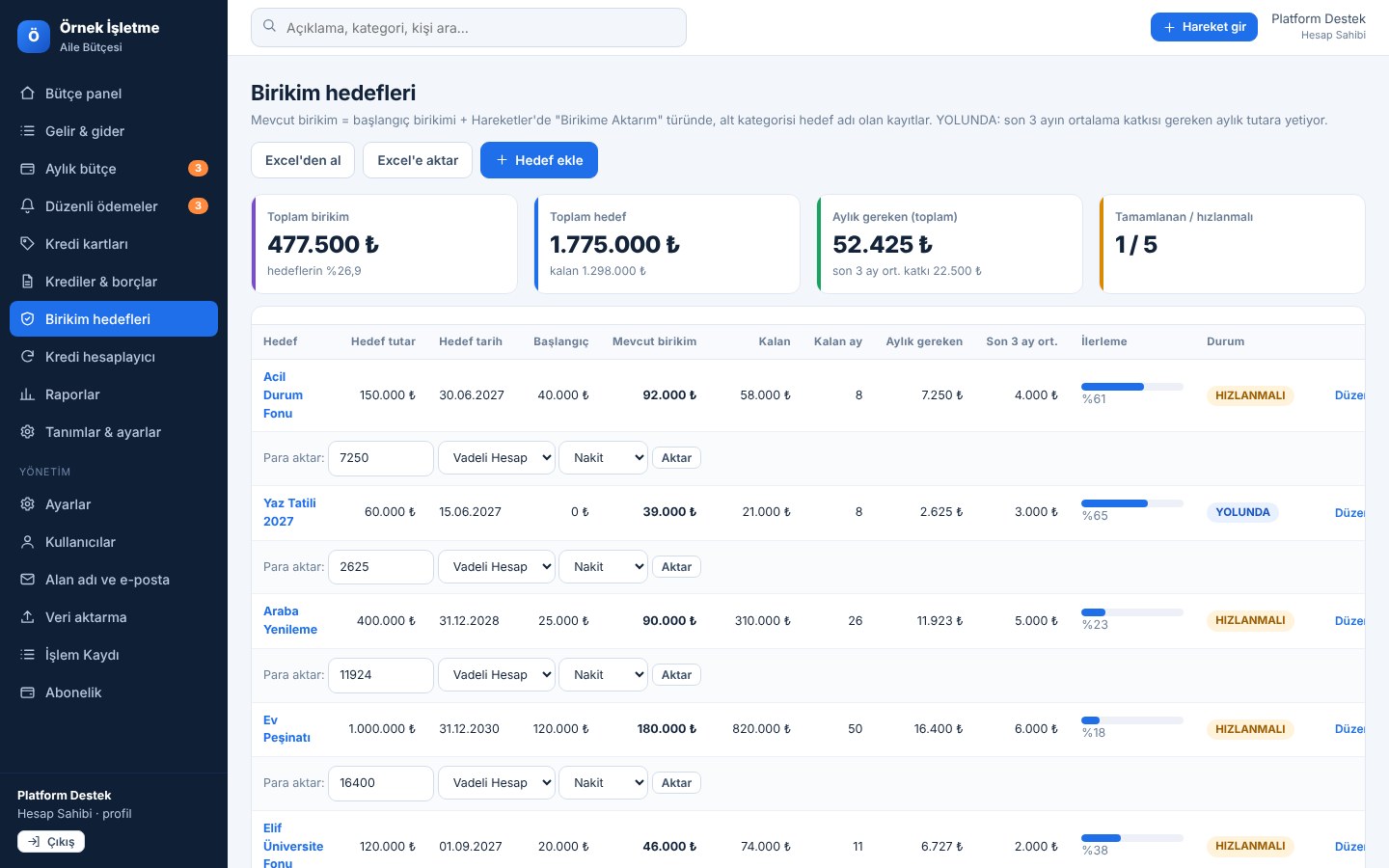1389x868 pixels.
Task: Click Aktar button under Araba Yenileme
Action: pos(676,675)
